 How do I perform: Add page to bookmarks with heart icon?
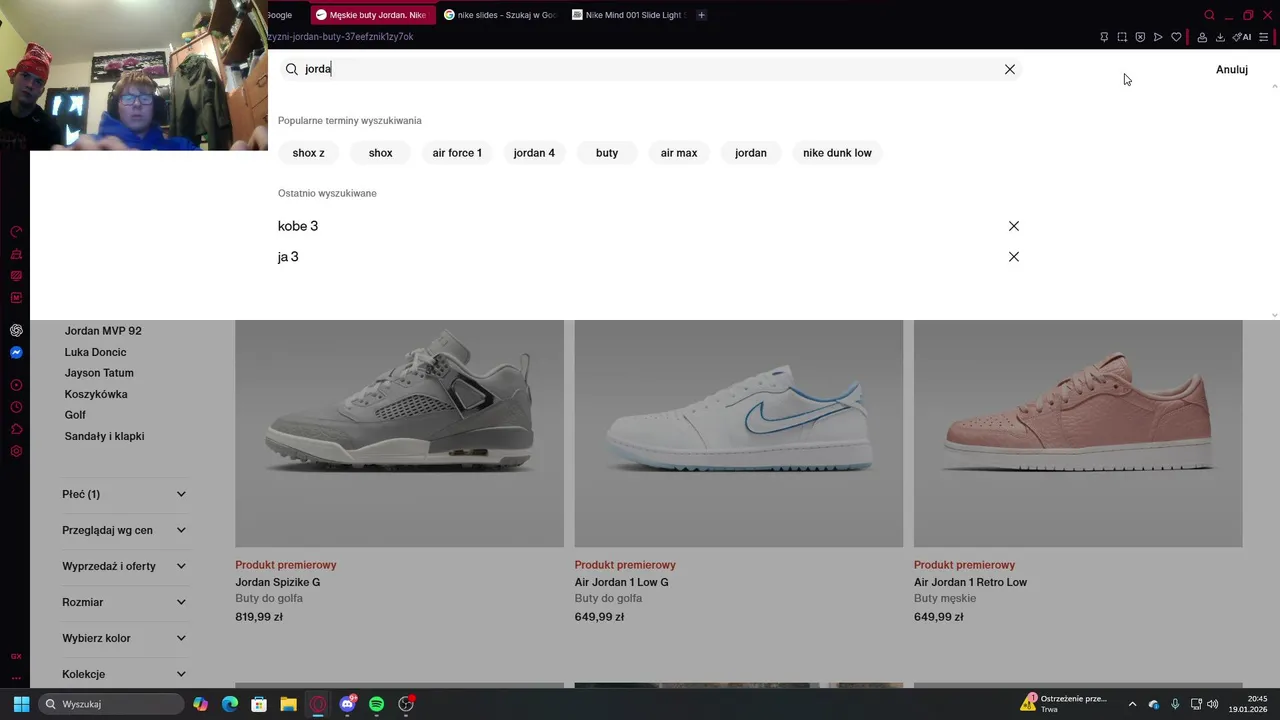(x=1176, y=37)
